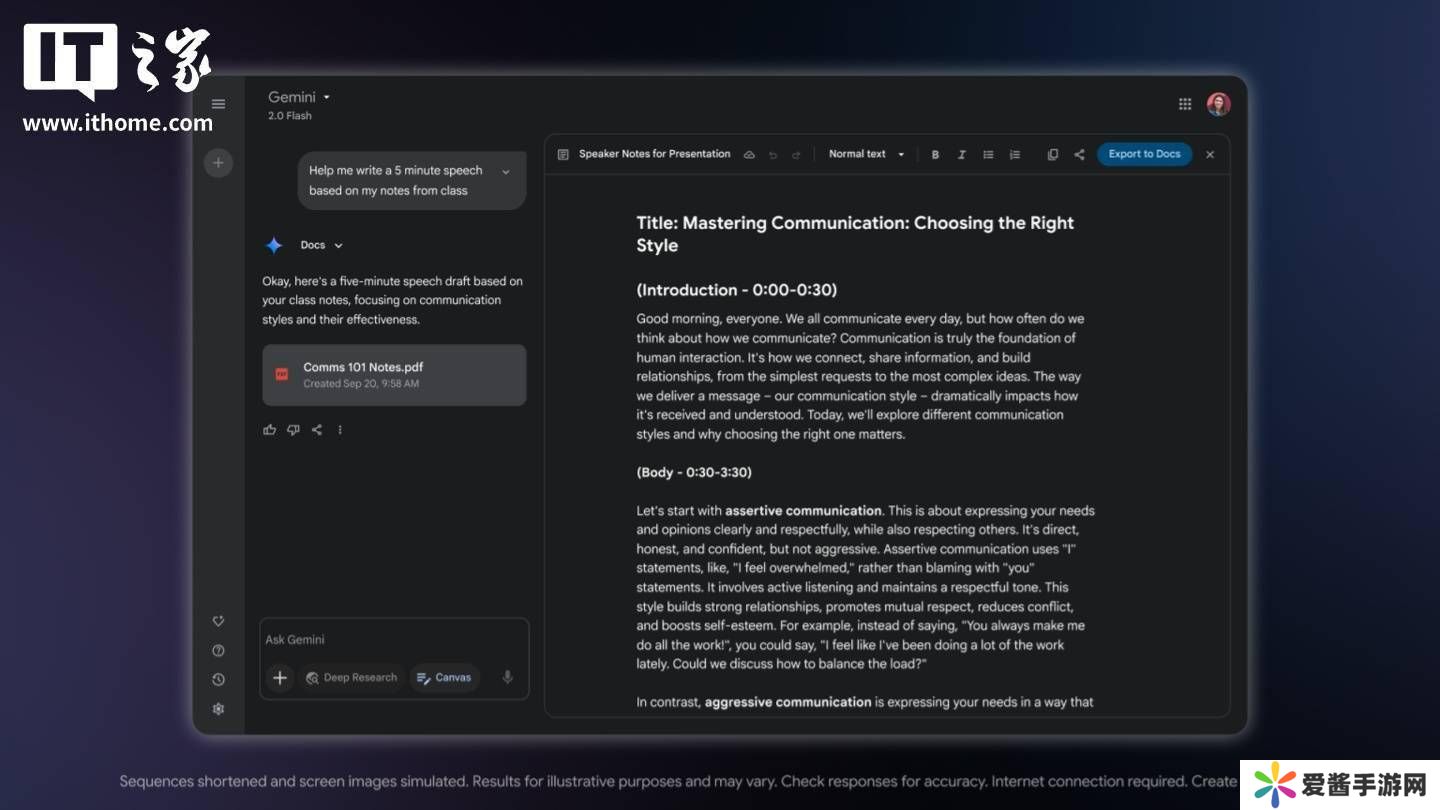Click the microphone voice input icon

coord(507,678)
